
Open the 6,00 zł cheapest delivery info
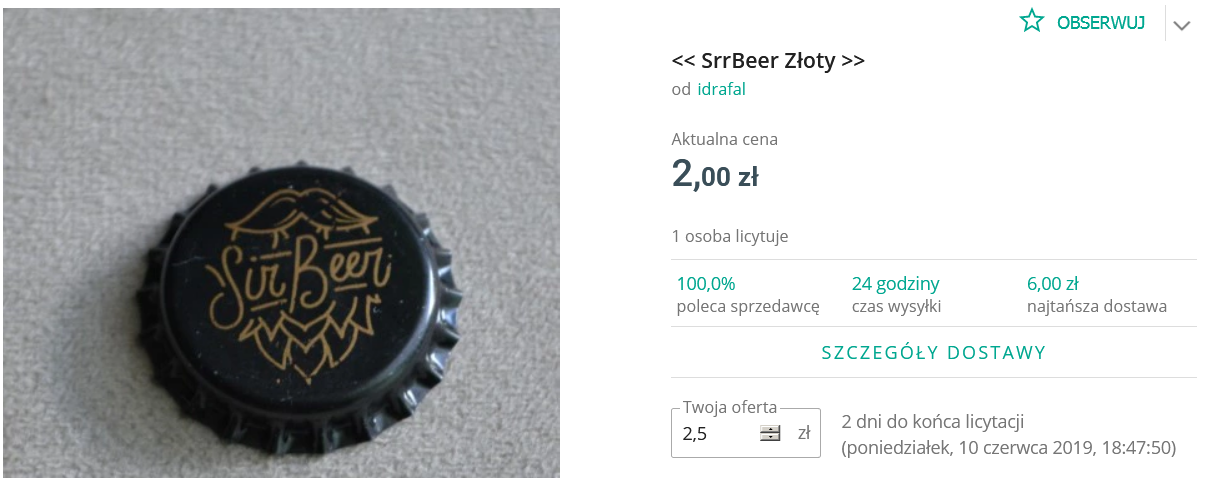pyautogui.click(x=1052, y=283)
